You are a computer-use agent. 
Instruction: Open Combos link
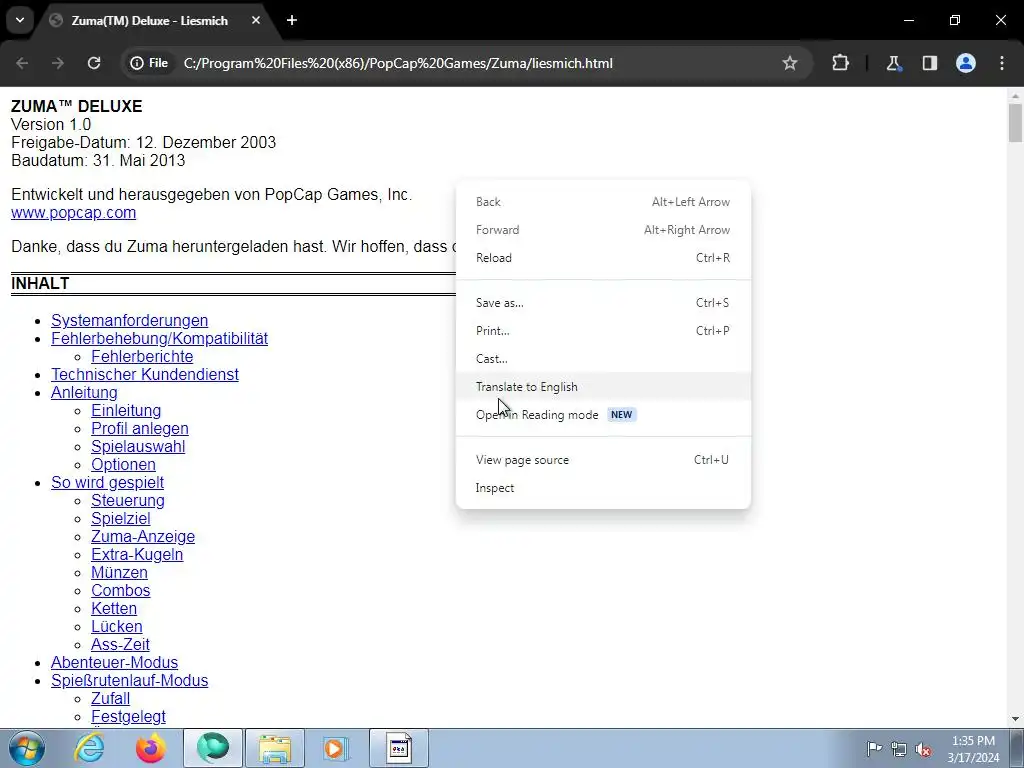(x=121, y=590)
